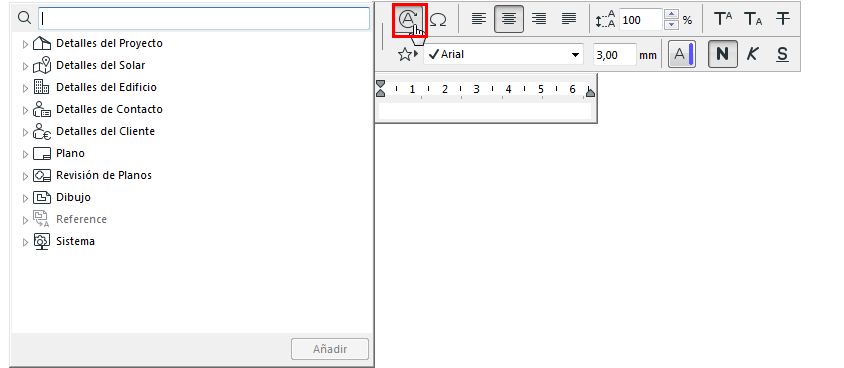Screen dimensions: 844x368
Task: Open the Insert Symbol omega icon
Action: tap(439, 20)
